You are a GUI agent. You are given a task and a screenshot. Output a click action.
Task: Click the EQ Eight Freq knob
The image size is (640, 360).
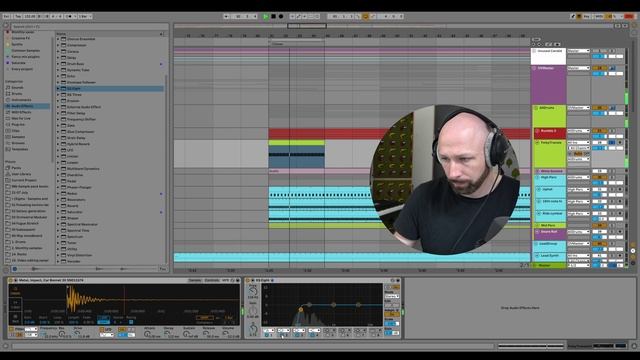click(253, 290)
